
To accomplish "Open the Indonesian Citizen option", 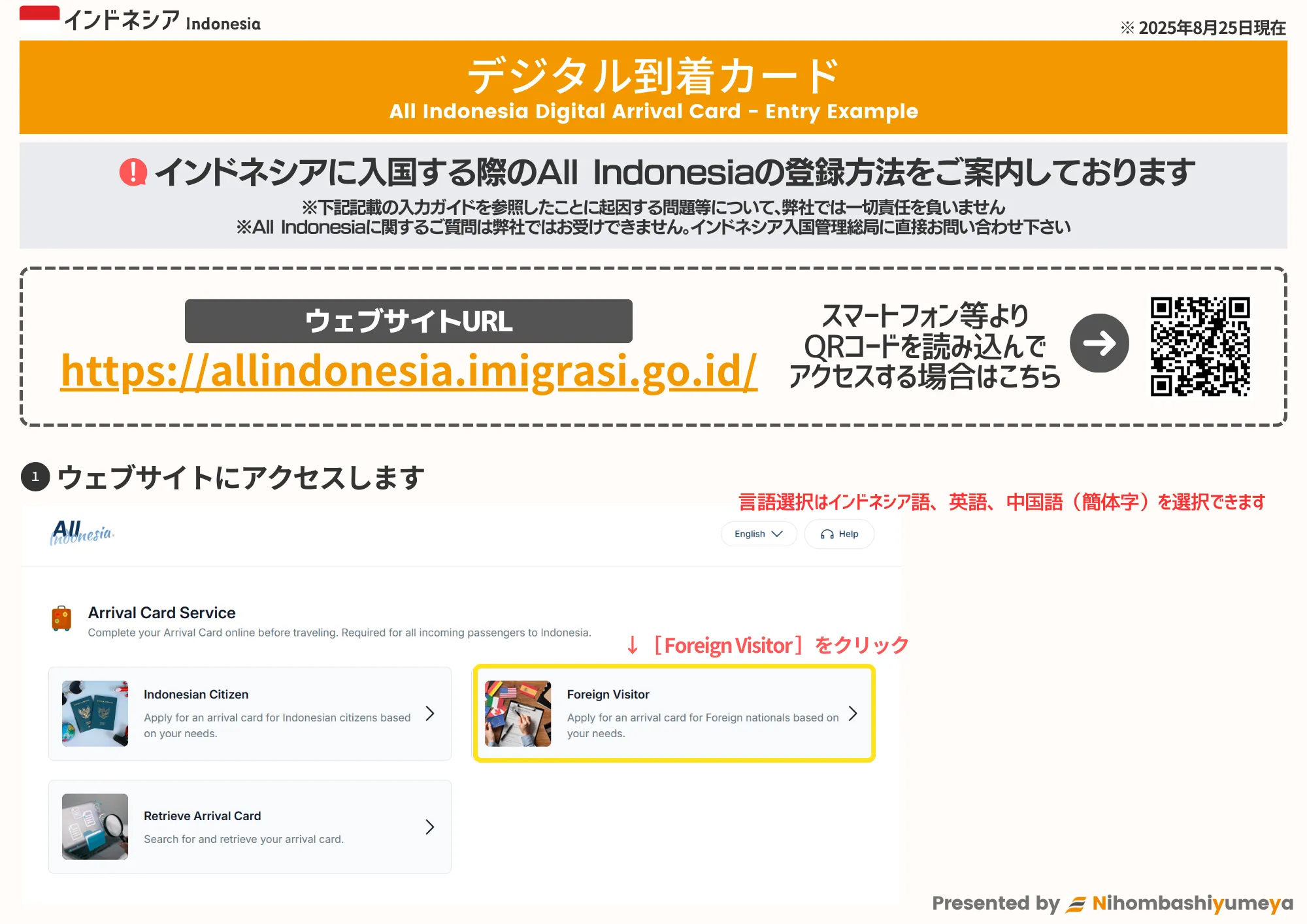I will coord(250,713).
